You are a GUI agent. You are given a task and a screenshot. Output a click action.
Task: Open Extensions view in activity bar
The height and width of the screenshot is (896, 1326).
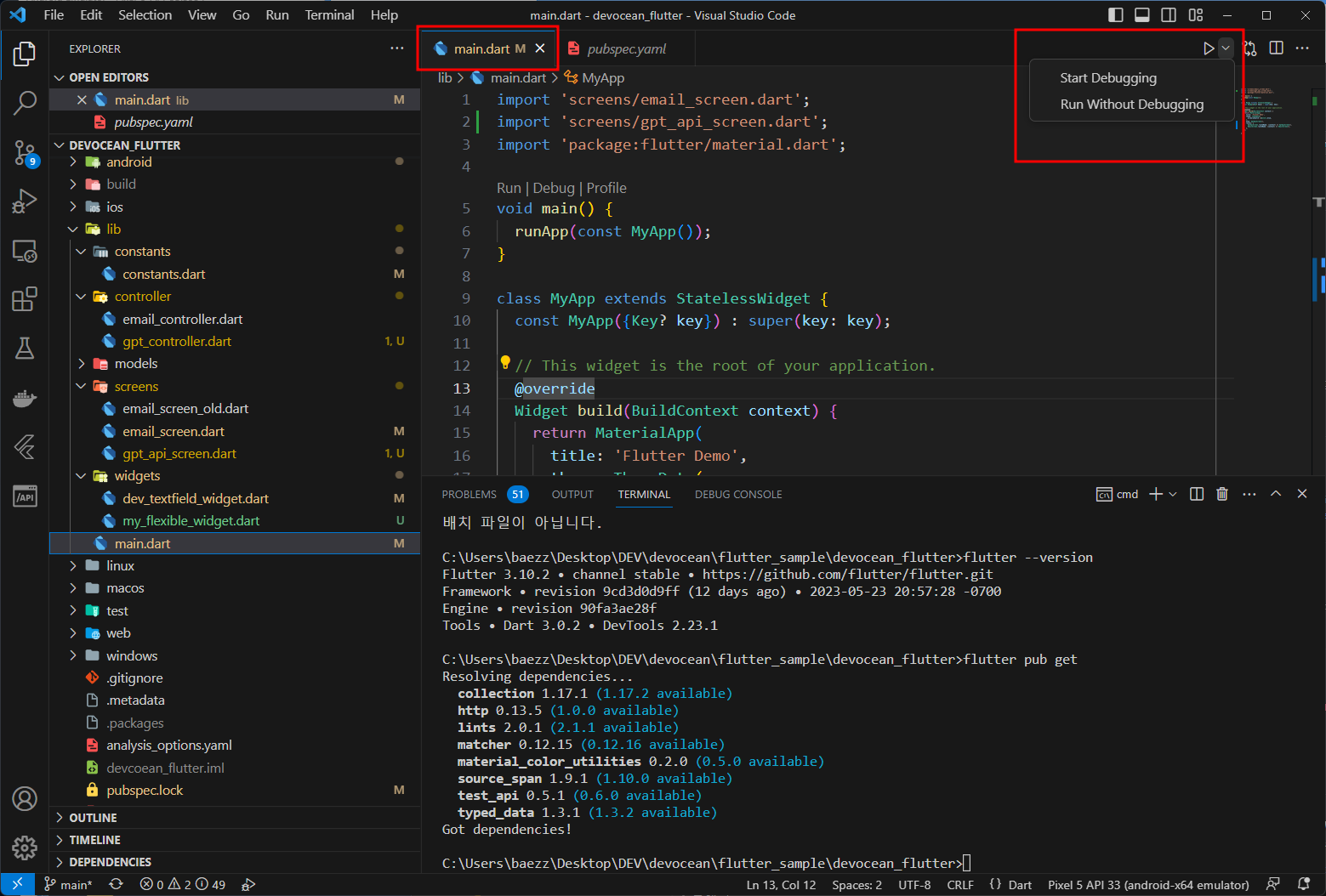click(25, 299)
